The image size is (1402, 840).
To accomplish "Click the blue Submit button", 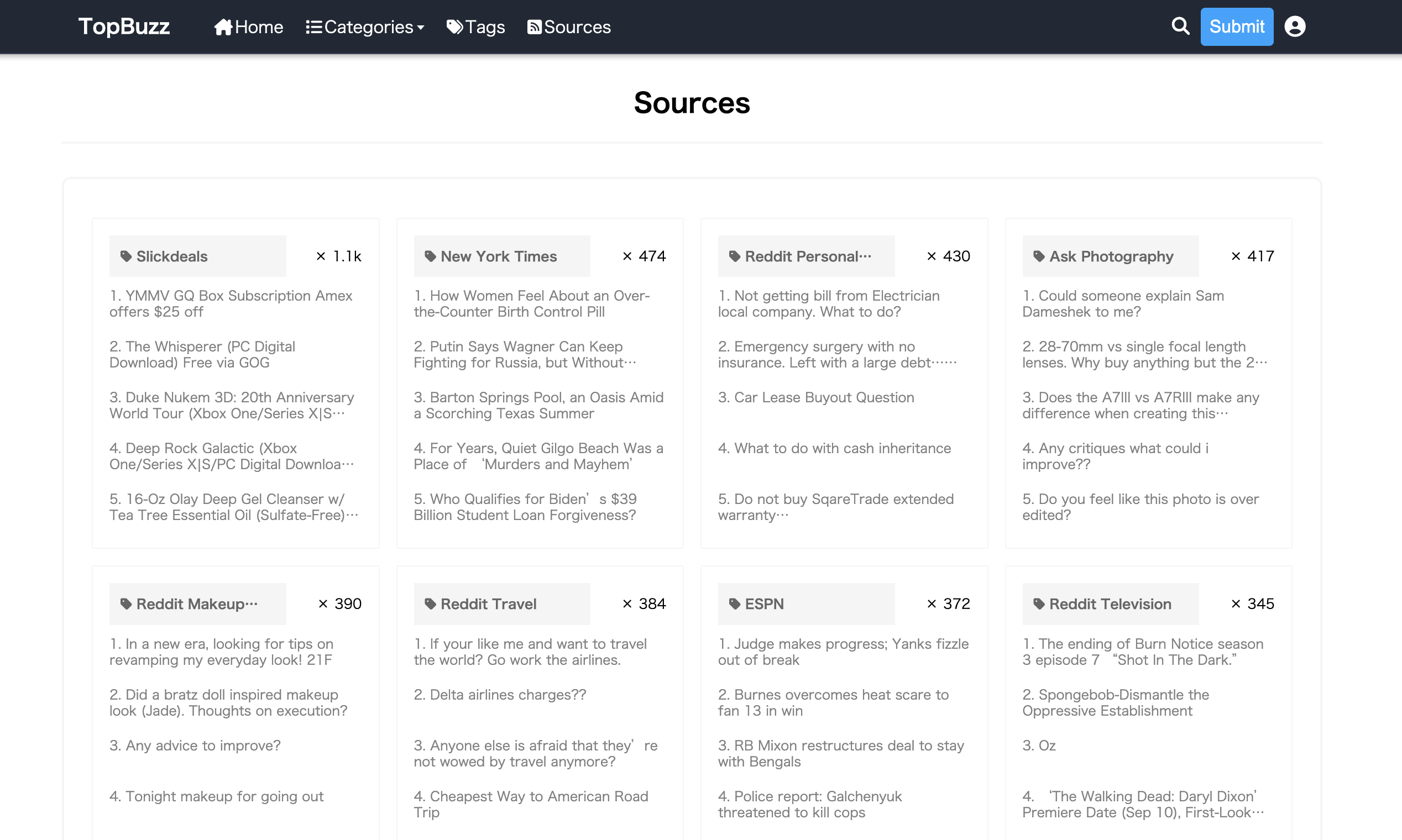I will [x=1237, y=27].
